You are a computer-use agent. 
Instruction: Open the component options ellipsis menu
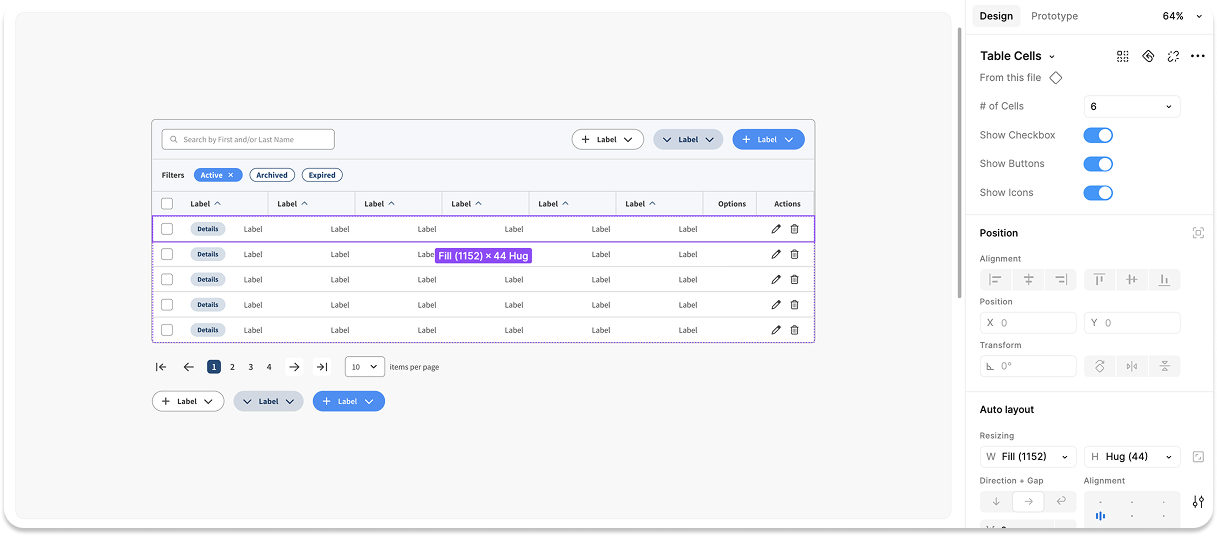click(1198, 56)
